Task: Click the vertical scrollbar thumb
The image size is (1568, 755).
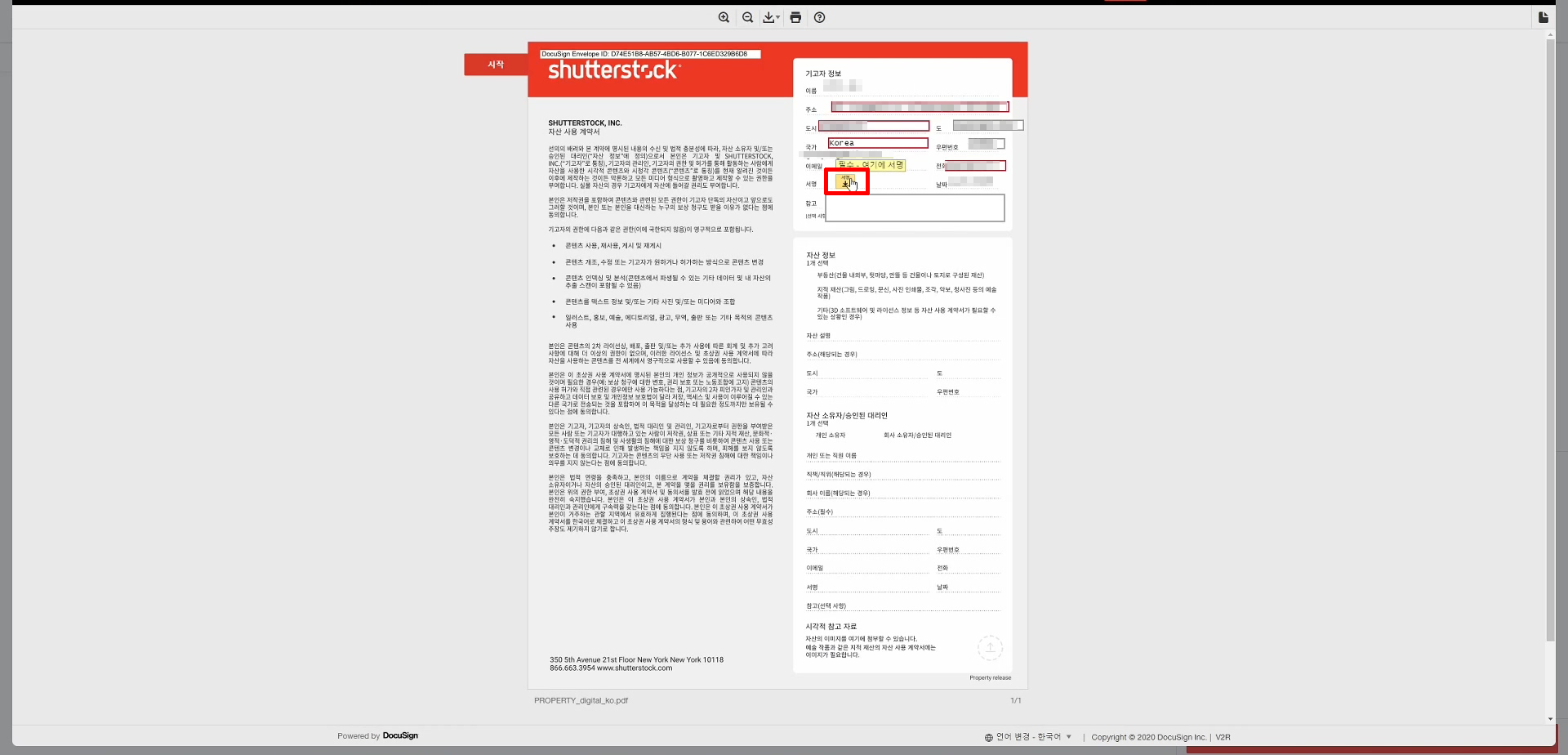Action: pos(1551,342)
